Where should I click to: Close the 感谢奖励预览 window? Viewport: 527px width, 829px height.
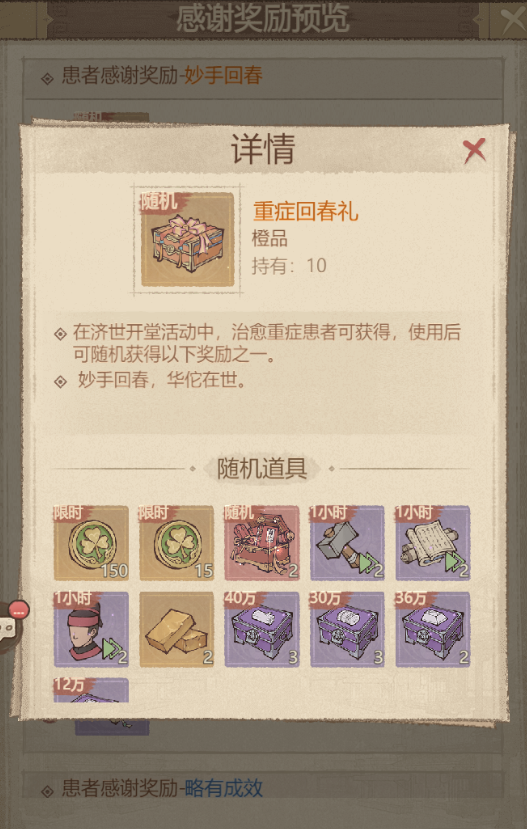tap(511, 20)
